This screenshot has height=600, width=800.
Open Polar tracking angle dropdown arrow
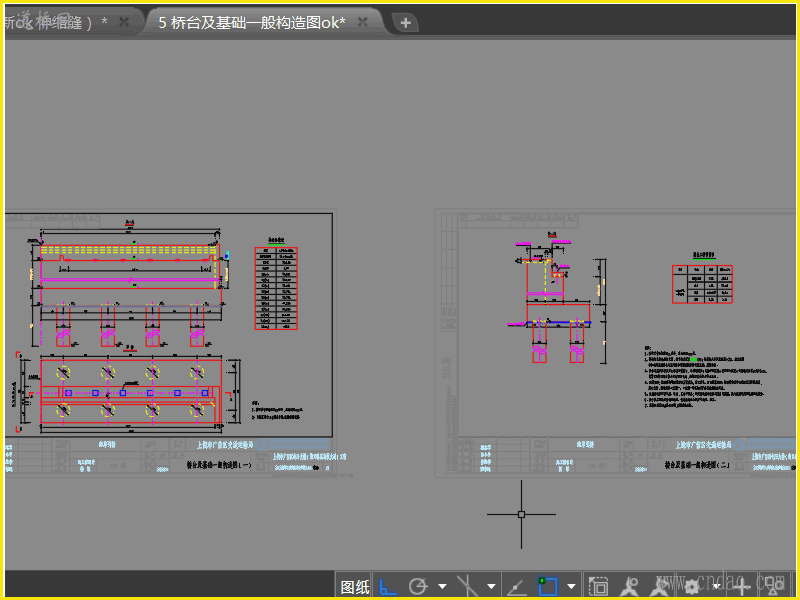[441, 587]
